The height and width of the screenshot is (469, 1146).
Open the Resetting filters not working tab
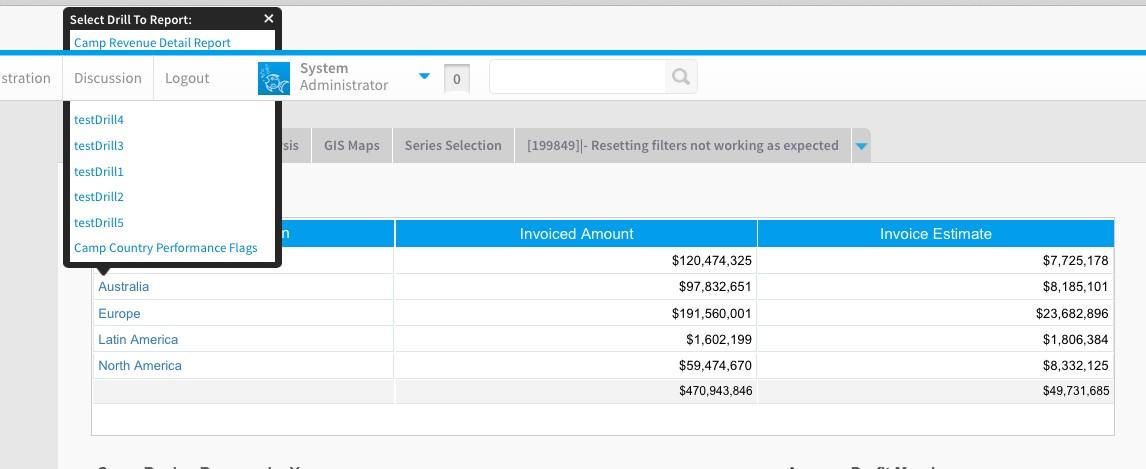click(x=683, y=145)
